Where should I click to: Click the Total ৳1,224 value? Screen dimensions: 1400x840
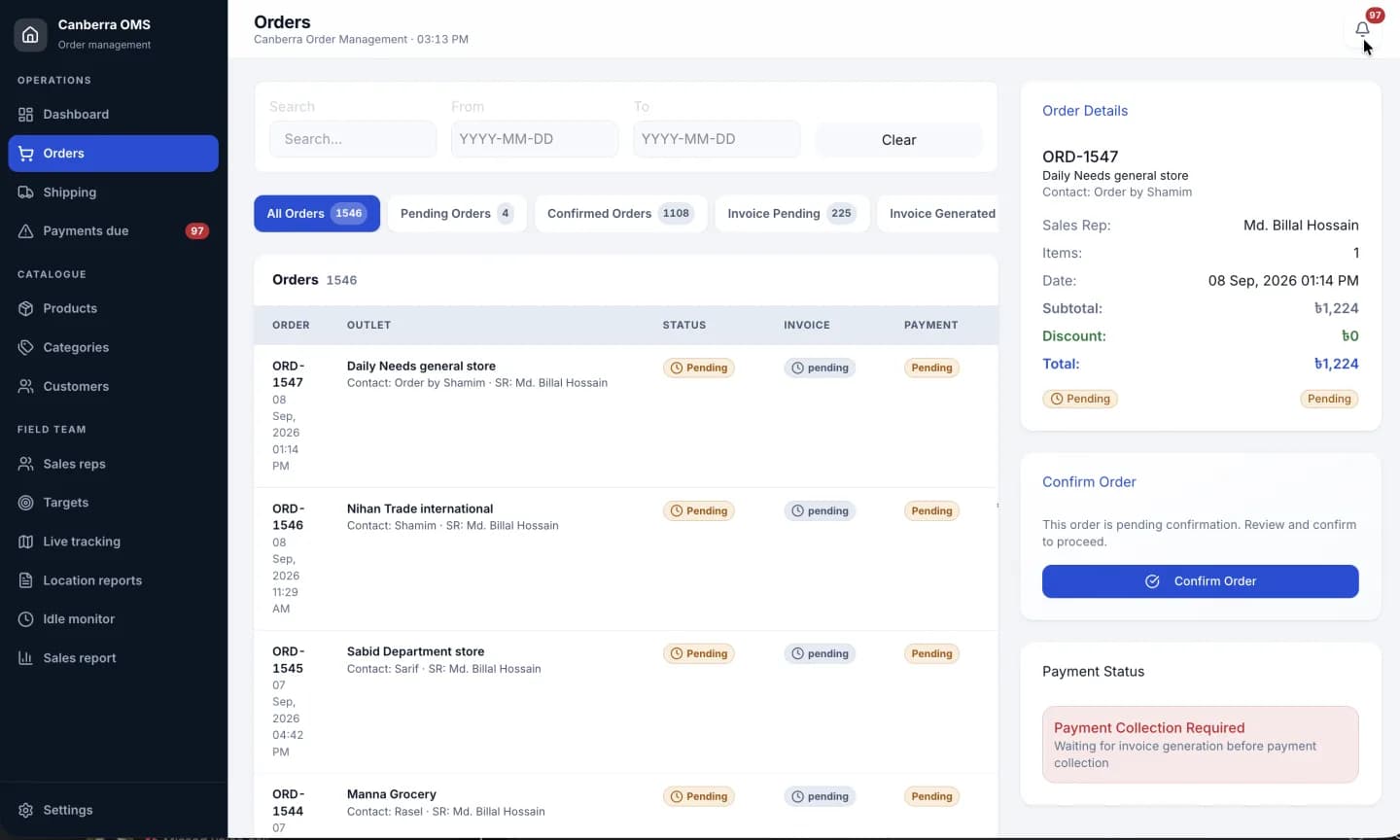coord(1336,365)
